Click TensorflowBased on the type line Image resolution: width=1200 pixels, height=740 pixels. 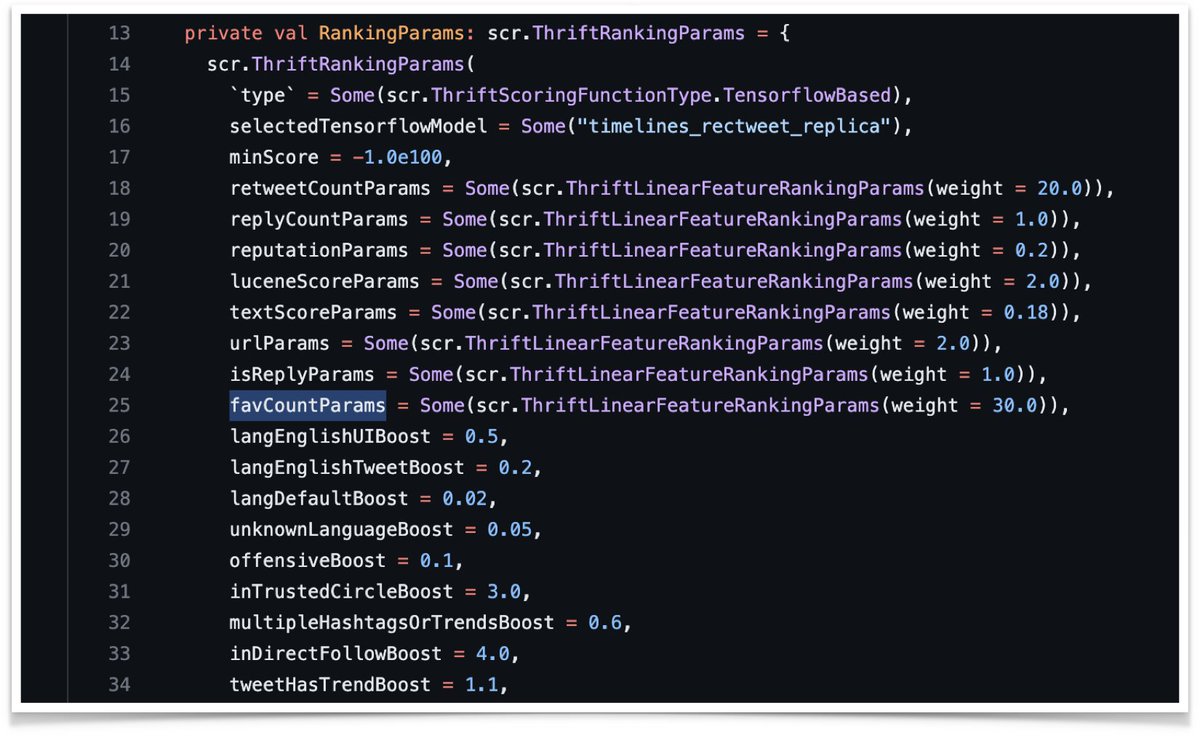point(805,95)
